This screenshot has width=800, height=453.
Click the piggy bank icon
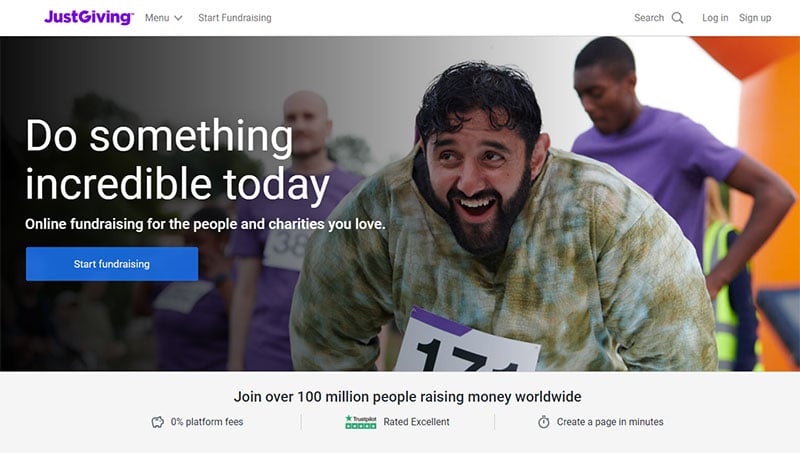pos(158,422)
